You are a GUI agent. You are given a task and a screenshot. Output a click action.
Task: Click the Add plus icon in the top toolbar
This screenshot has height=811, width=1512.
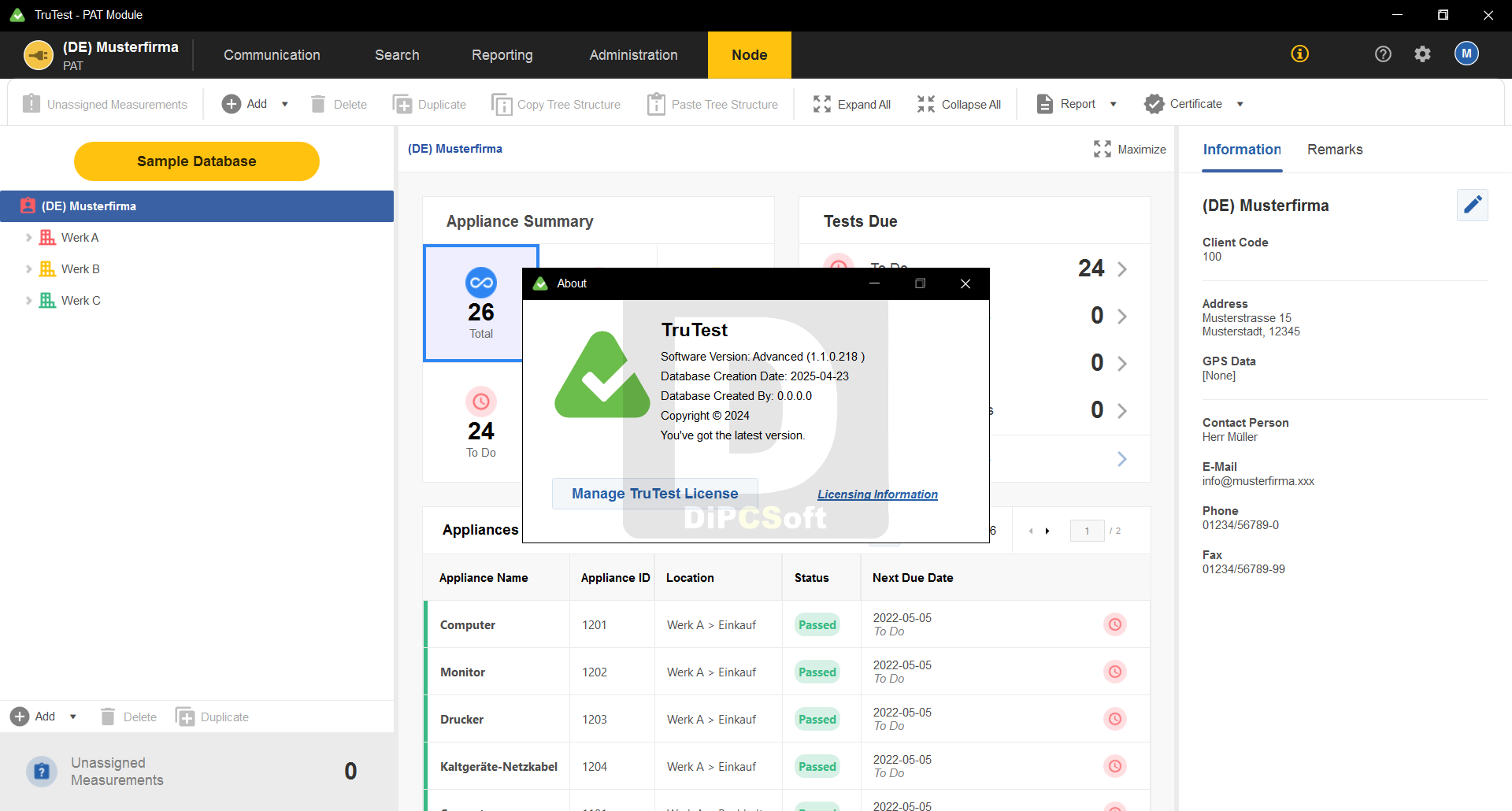(232, 104)
